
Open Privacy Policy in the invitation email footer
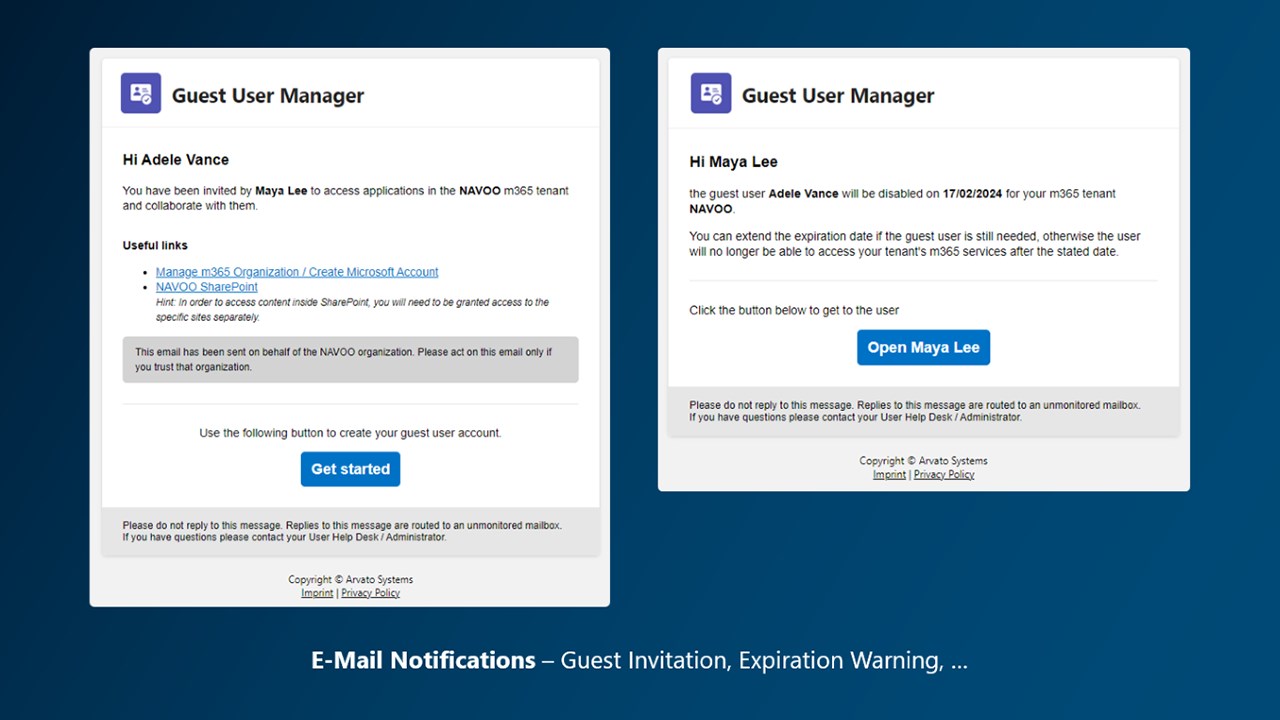370,593
